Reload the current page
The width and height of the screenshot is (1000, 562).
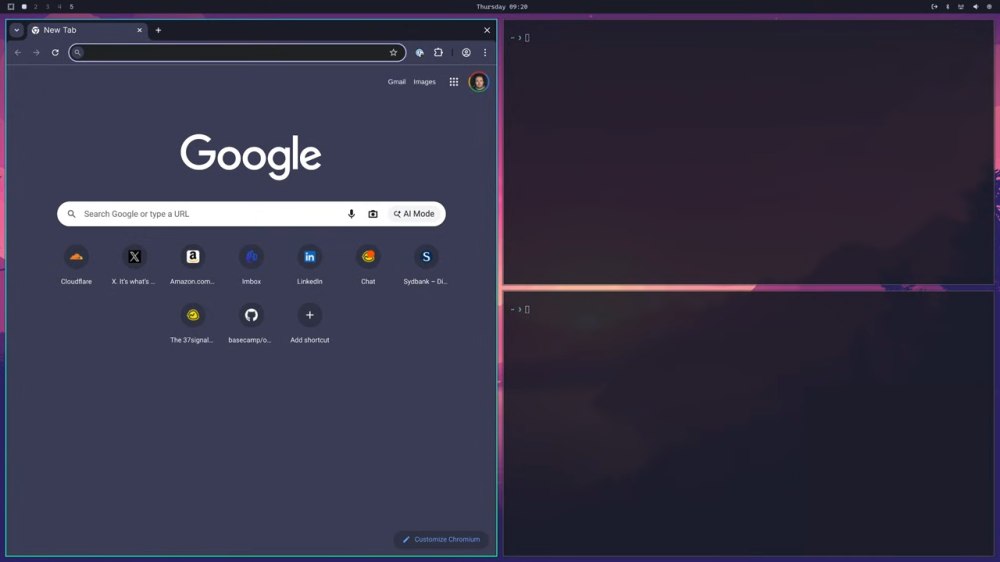tap(55, 52)
